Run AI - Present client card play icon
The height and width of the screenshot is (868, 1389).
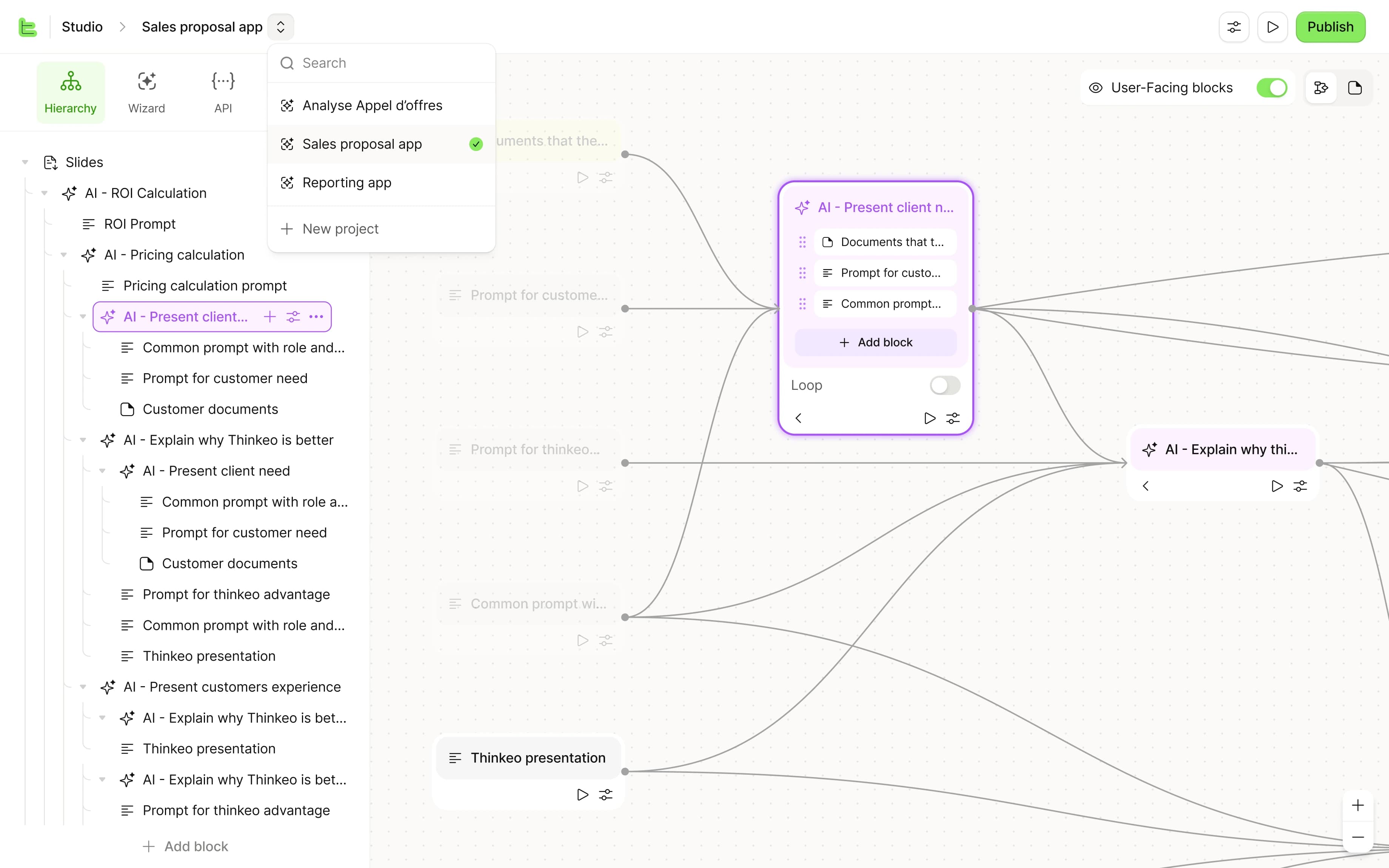click(929, 419)
